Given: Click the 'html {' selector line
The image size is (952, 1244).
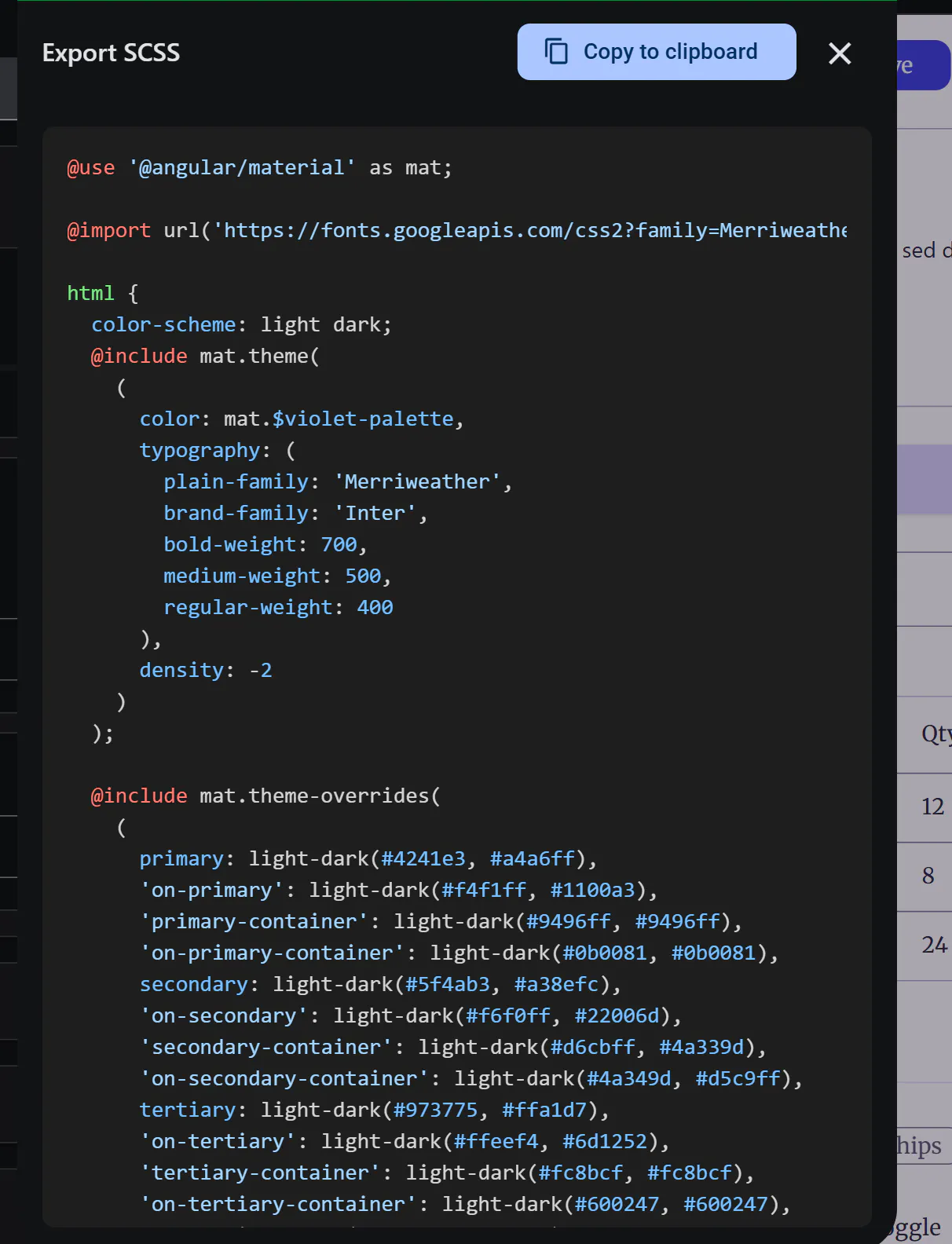Looking at the screenshot, I should [x=103, y=293].
